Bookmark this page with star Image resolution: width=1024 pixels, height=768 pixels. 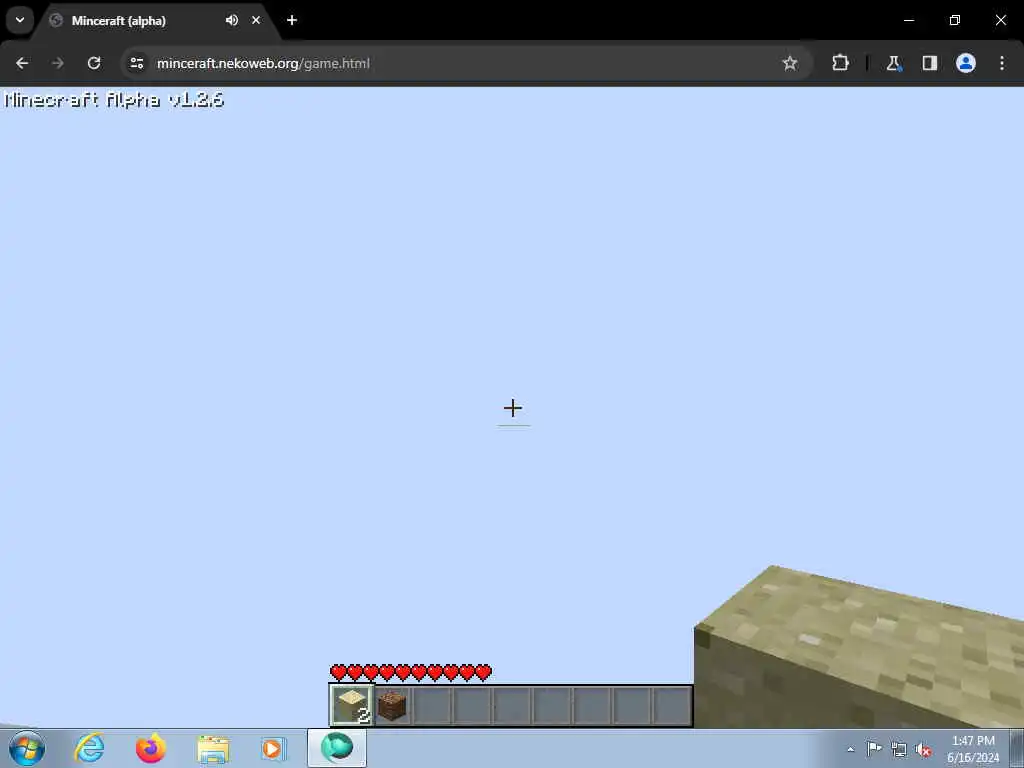click(790, 63)
